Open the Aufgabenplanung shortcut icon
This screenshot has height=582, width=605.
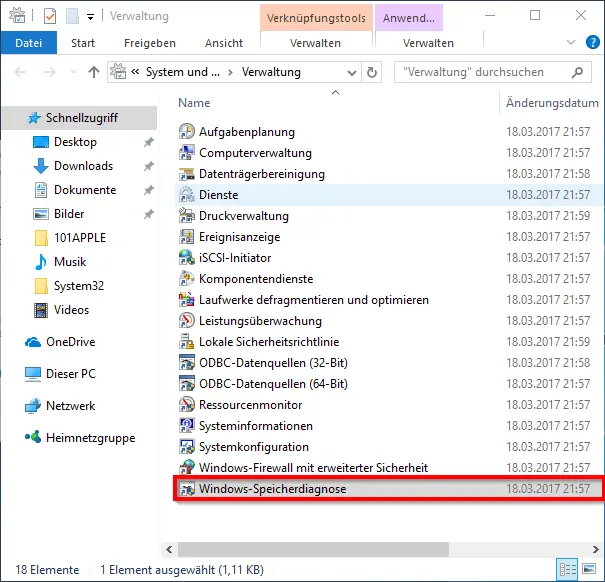click(x=187, y=132)
